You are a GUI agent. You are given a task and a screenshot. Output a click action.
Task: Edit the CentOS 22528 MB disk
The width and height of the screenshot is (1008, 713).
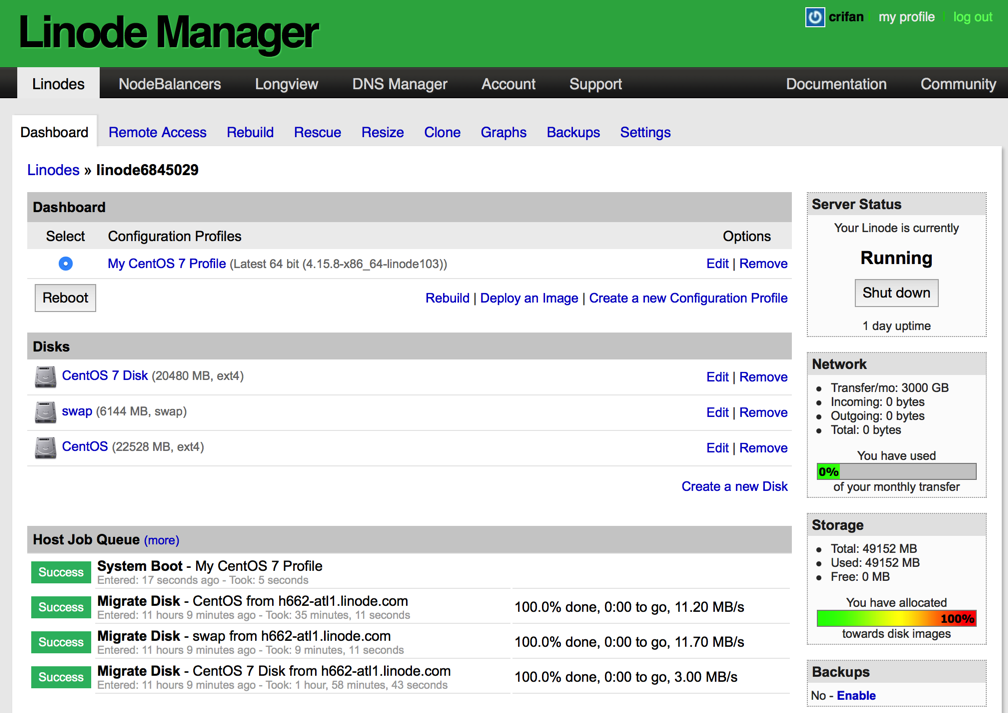coord(717,447)
